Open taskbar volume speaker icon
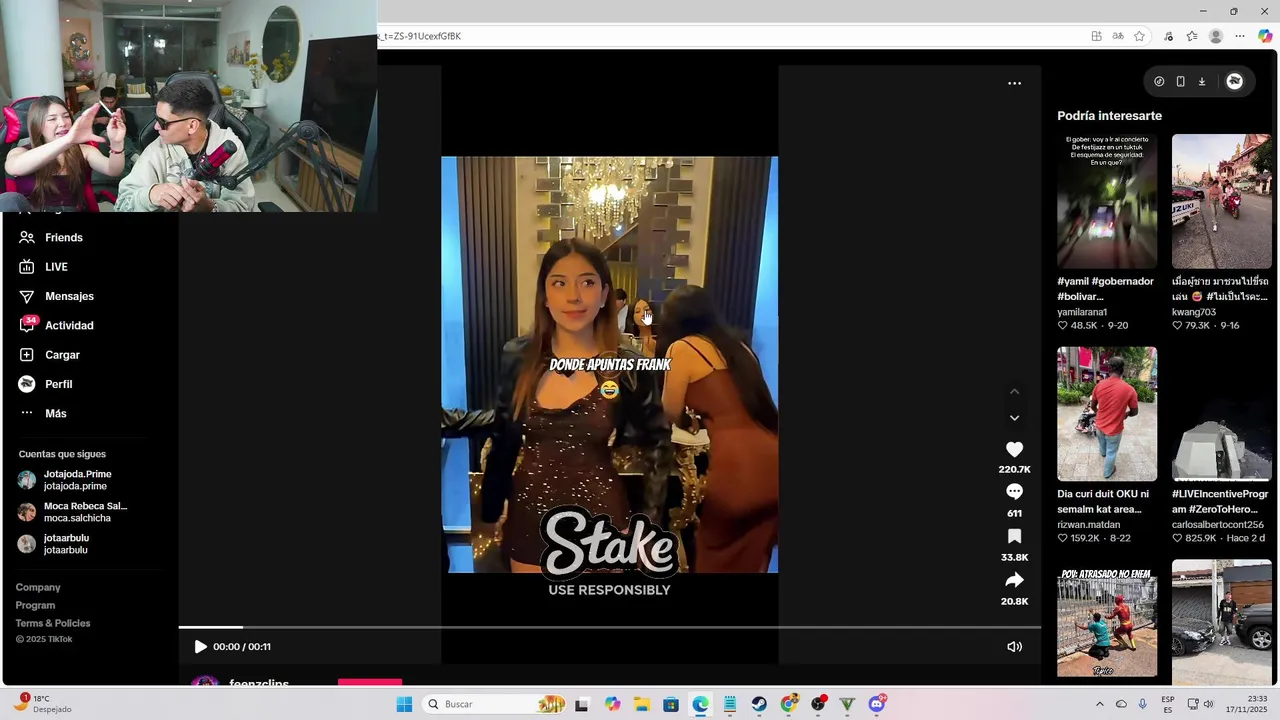Screen dimensions: 1280x720 pos(1208,704)
